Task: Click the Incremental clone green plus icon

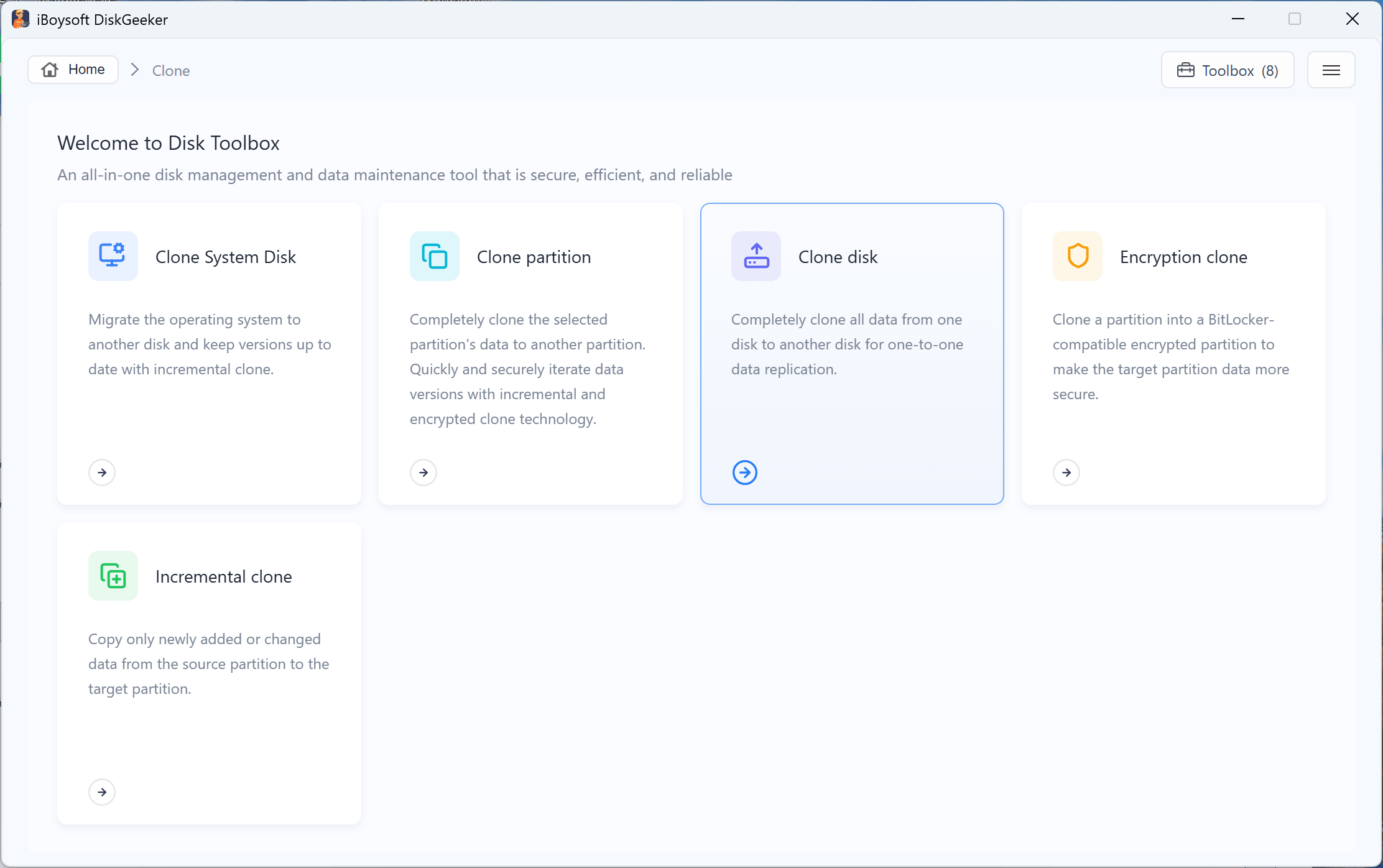Action: 113,575
